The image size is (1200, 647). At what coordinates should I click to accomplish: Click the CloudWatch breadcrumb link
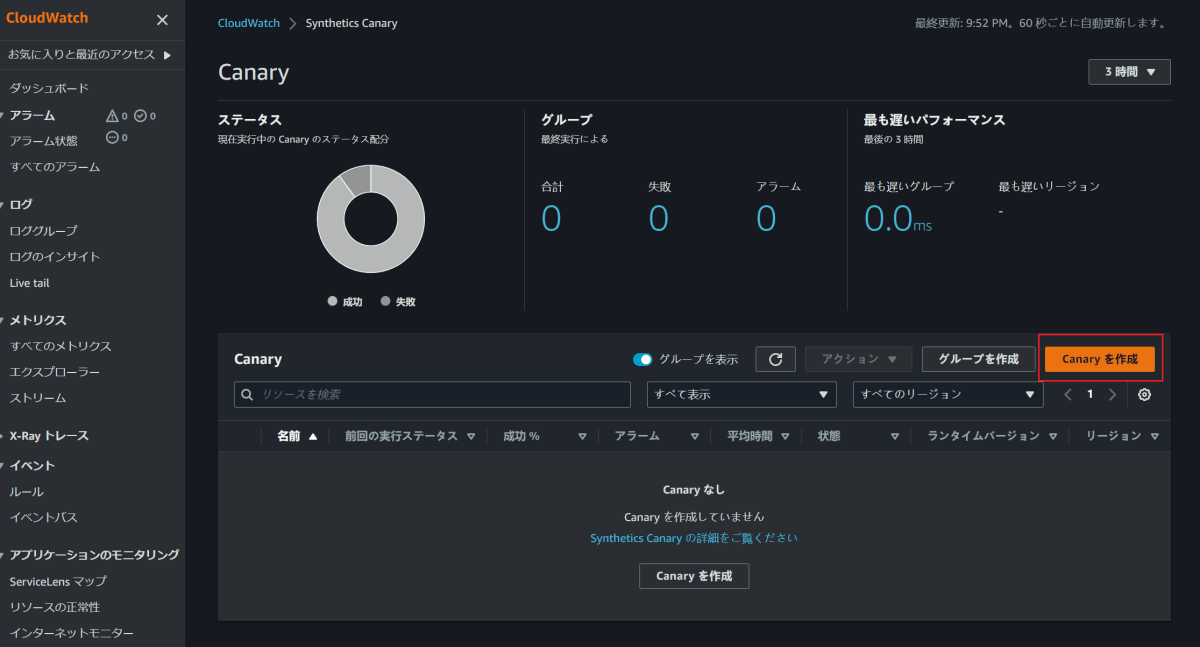249,23
